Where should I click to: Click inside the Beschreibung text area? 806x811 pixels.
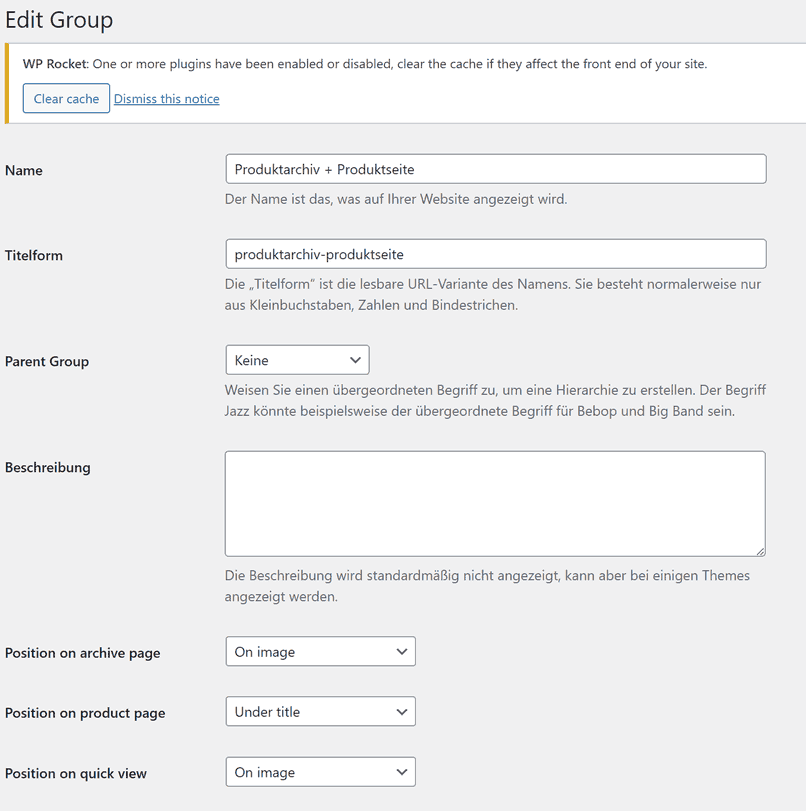495,503
